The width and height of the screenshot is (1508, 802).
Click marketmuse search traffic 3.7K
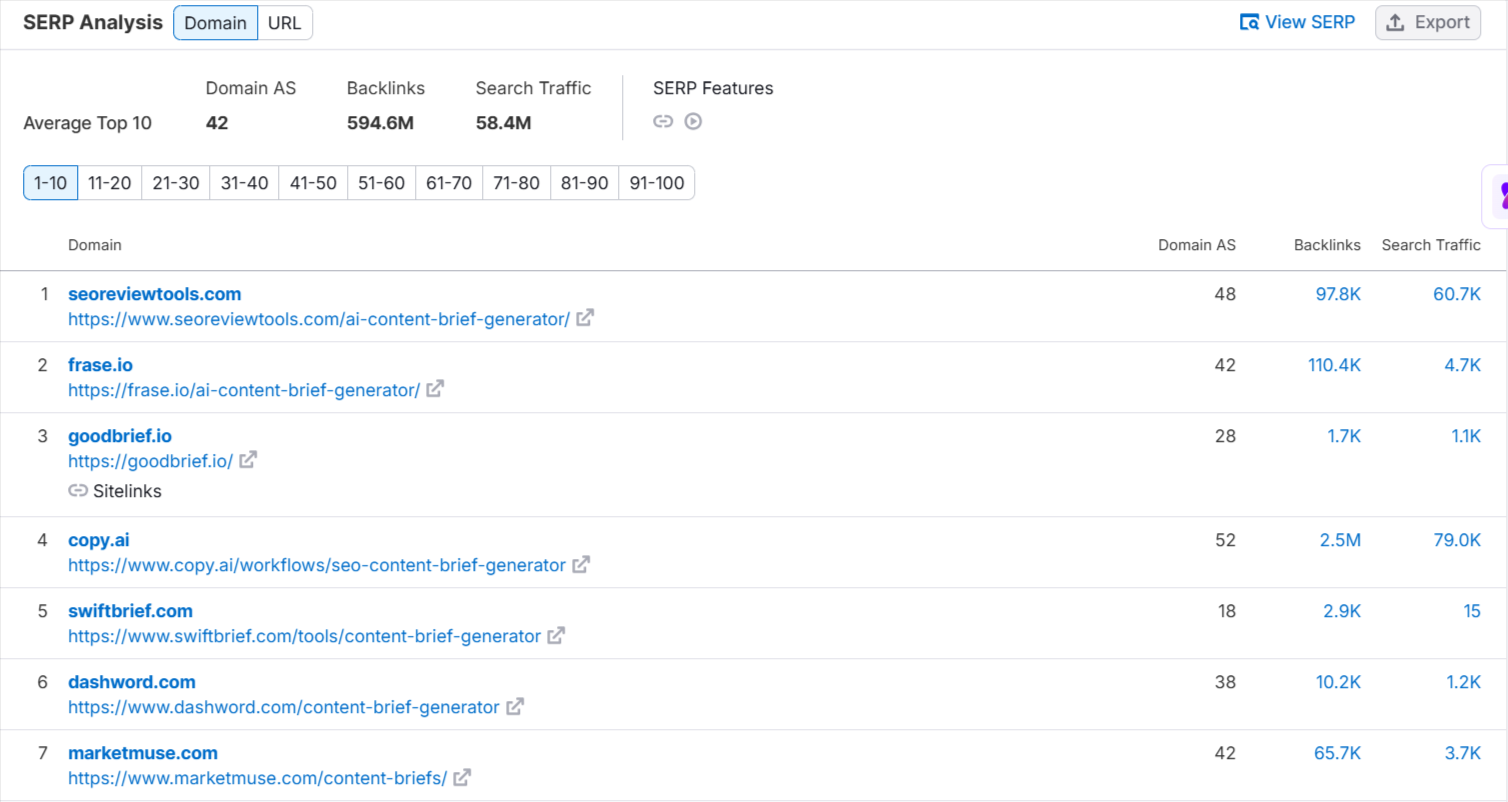pyautogui.click(x=1462, y=753)
